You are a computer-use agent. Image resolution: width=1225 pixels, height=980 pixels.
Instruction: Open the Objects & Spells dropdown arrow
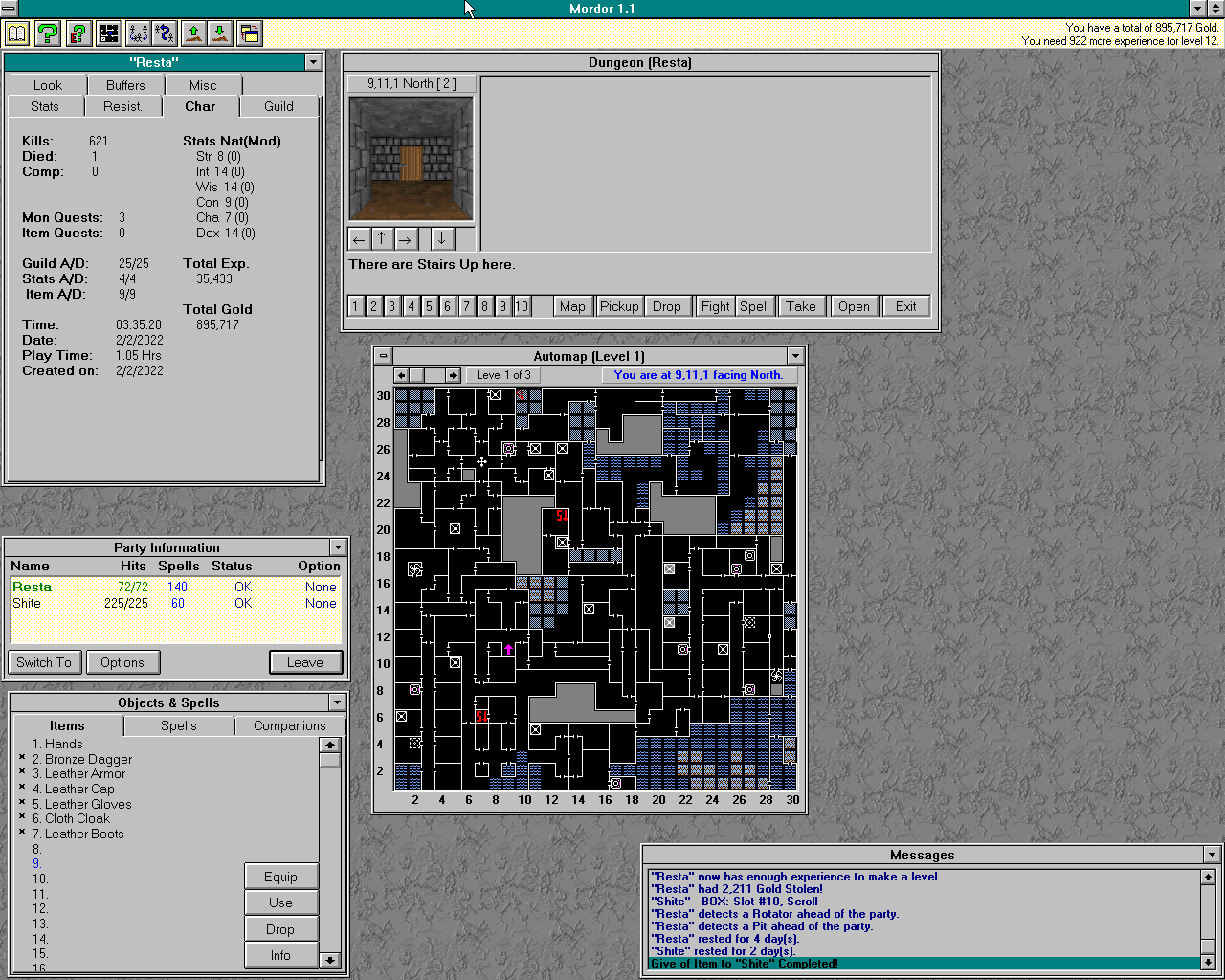coord(337,702)
